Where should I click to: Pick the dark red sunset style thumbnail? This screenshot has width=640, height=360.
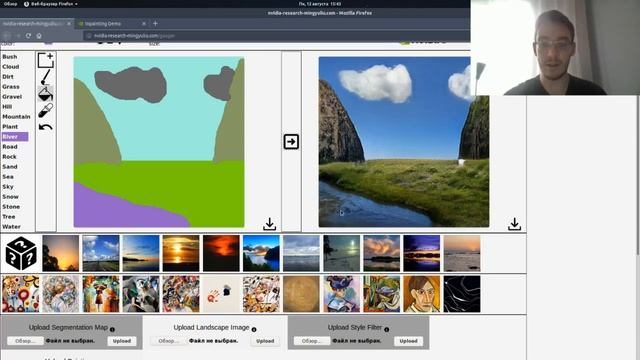click(221, 253)
